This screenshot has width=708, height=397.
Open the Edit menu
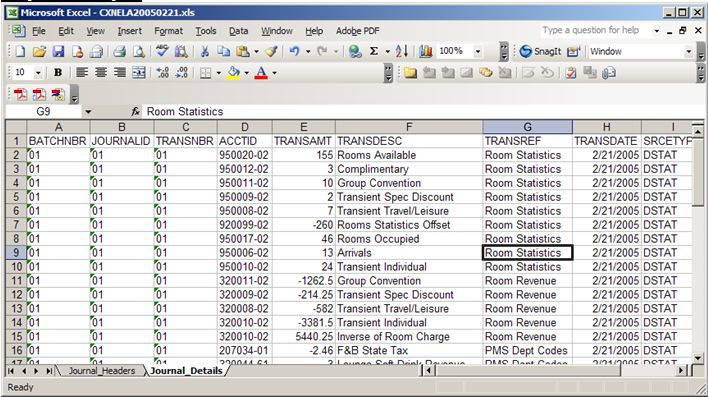tap(66, 31)
